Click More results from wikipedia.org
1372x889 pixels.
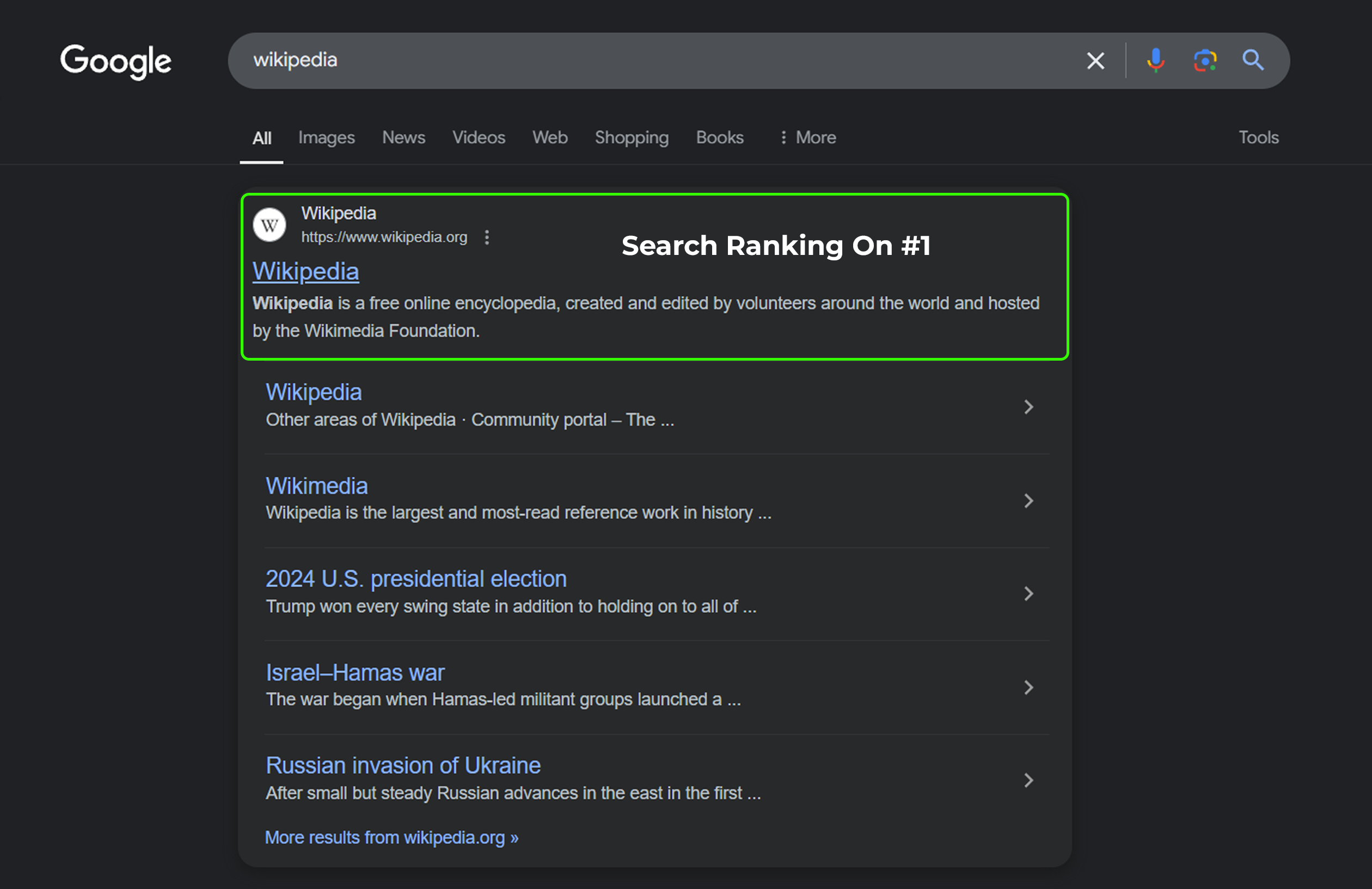(391, 838)
